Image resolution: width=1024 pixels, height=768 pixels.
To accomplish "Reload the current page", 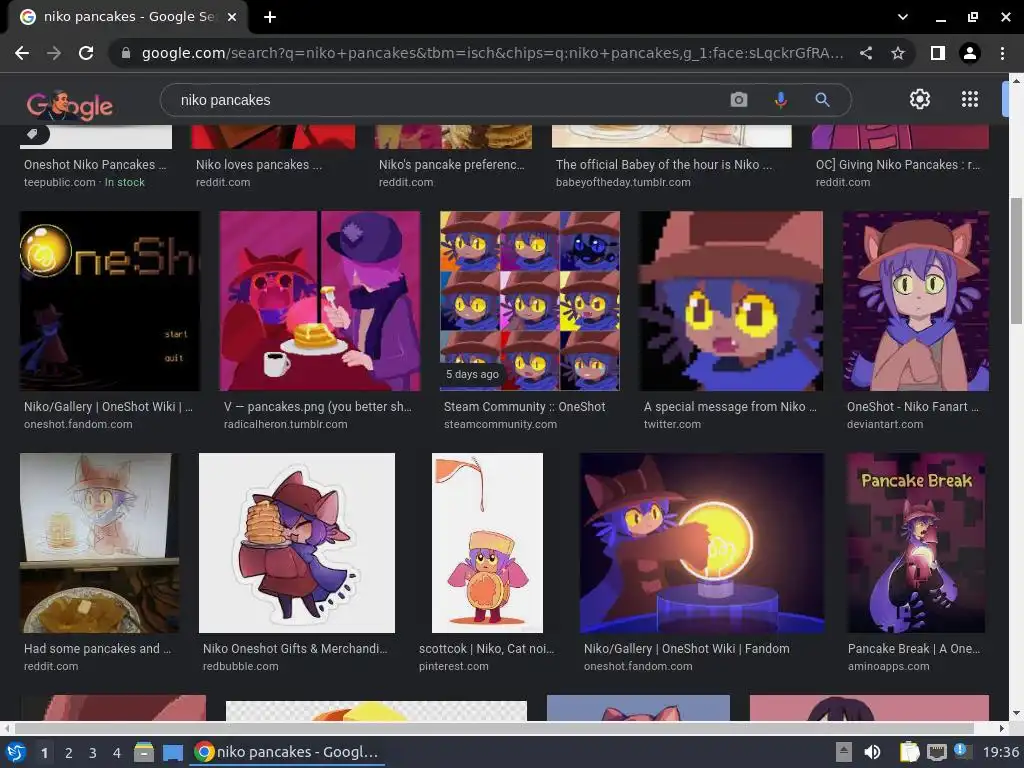I will [x=86, y=53].
